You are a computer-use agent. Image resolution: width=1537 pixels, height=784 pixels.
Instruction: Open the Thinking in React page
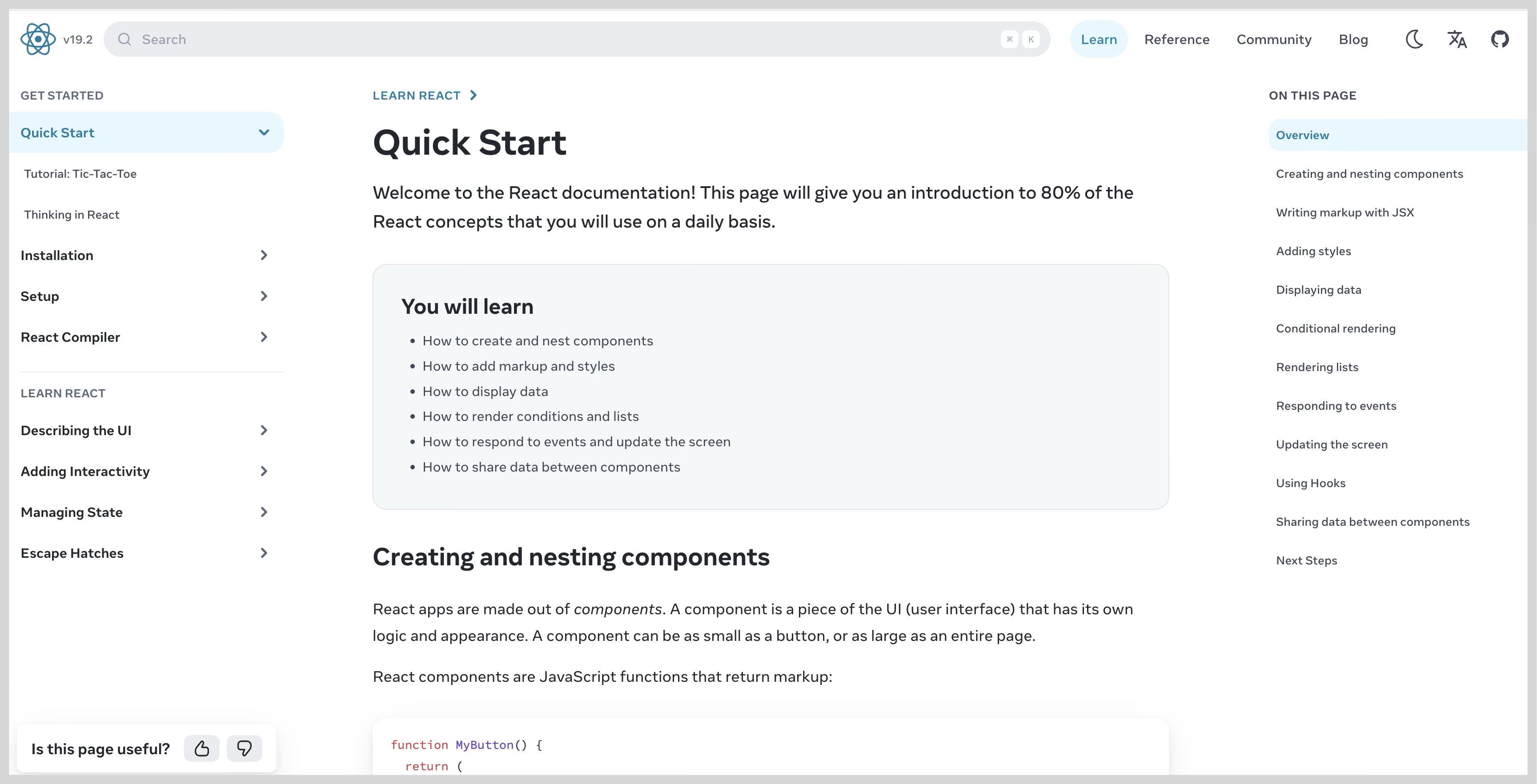(72, 214)
